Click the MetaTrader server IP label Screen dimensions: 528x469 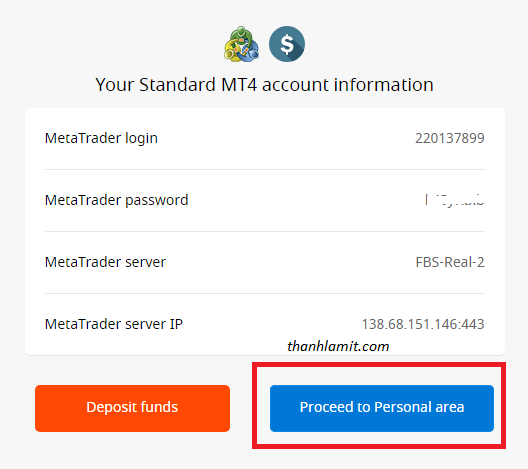coord(114,324)
